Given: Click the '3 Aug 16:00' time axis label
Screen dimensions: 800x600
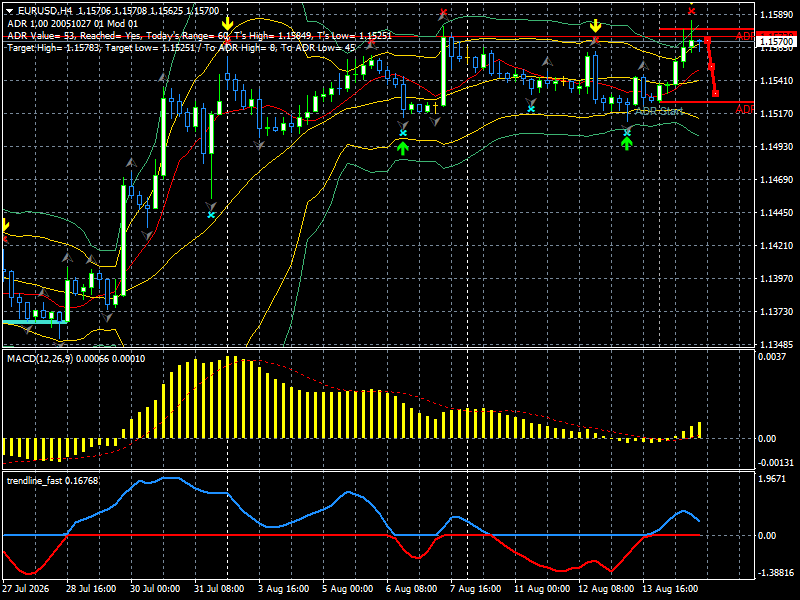Looking at the screenshot, I should click(x=283, y=588).
